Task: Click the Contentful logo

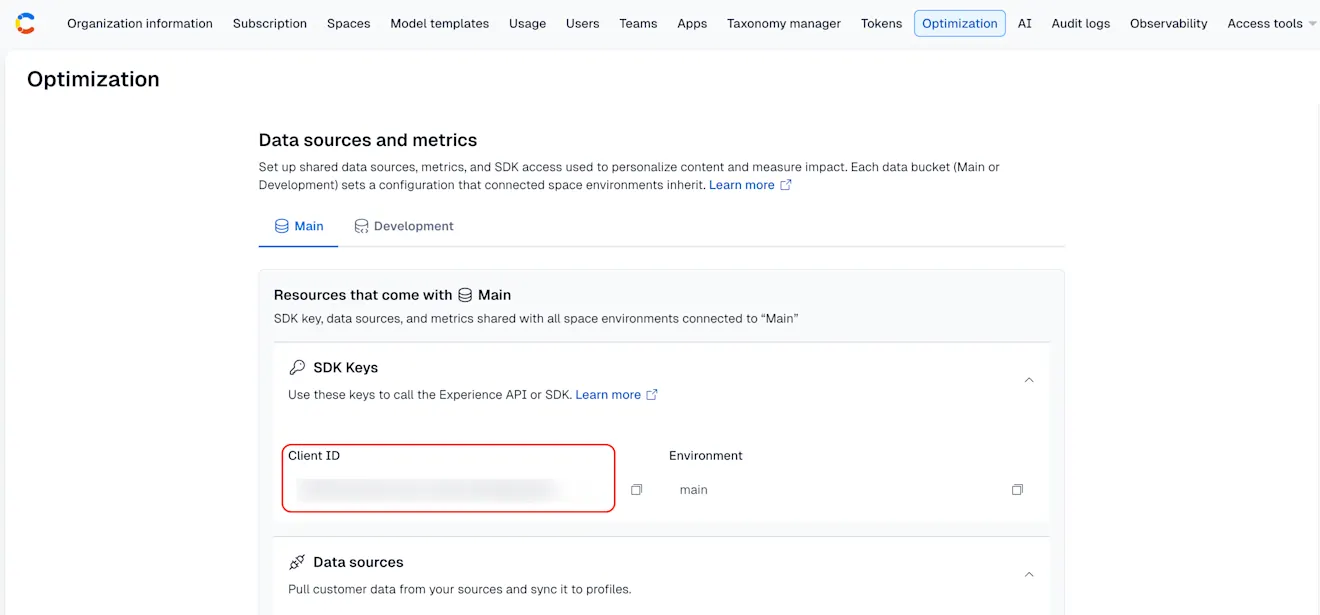Action: pos(24,22)
